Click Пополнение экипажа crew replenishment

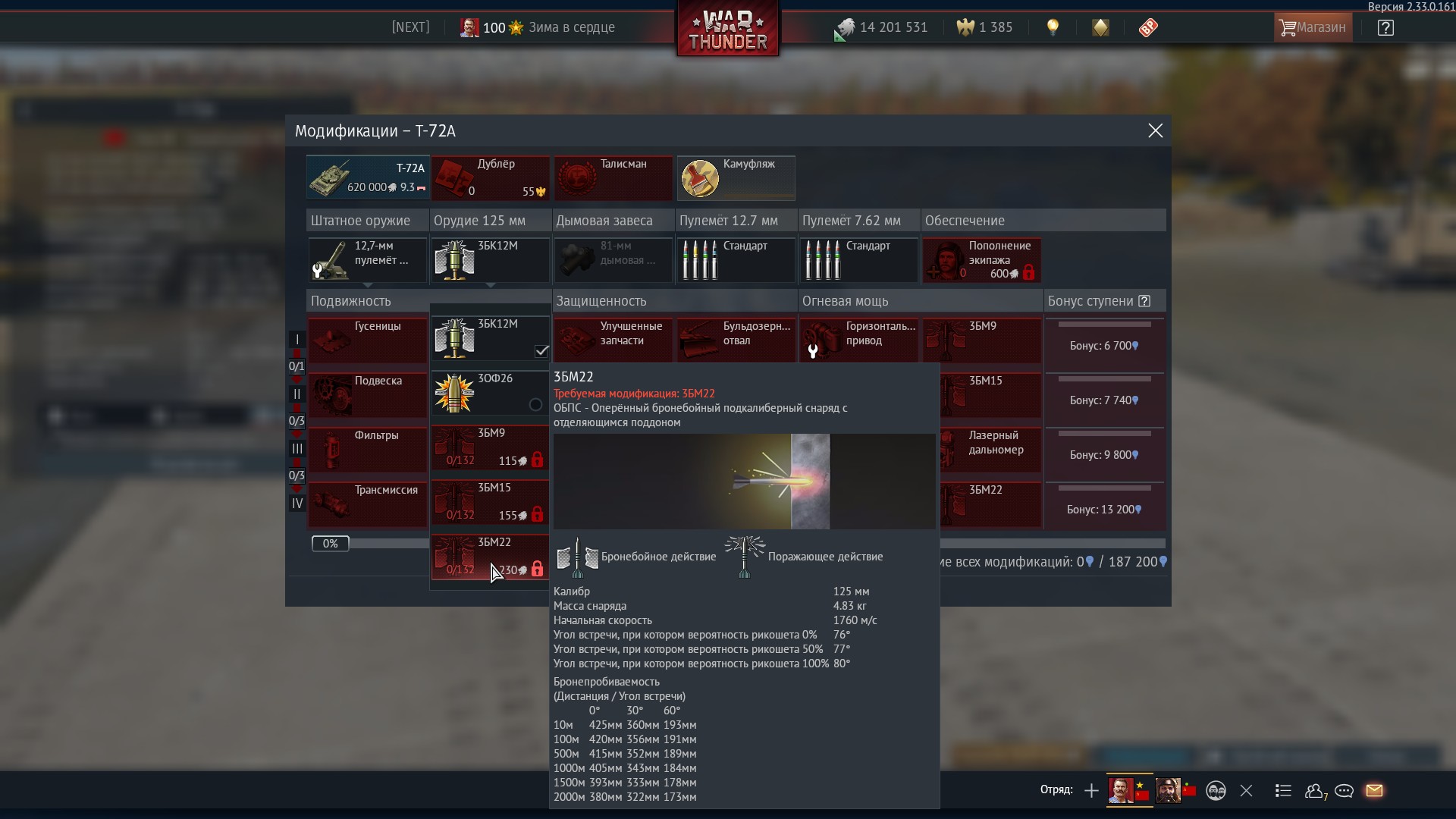(x=981, y=260)
